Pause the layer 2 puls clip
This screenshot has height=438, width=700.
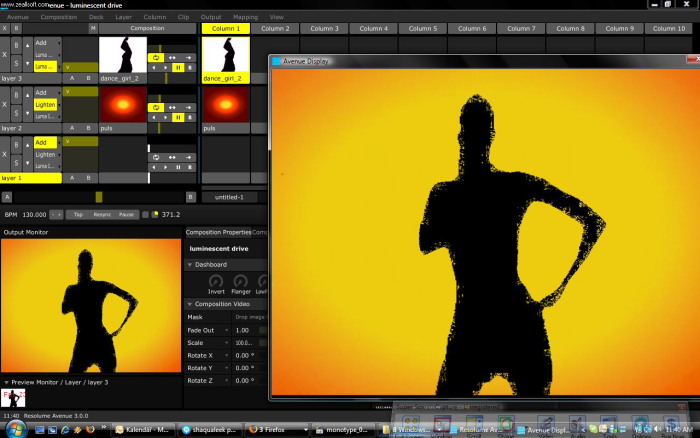coord(178,118)
